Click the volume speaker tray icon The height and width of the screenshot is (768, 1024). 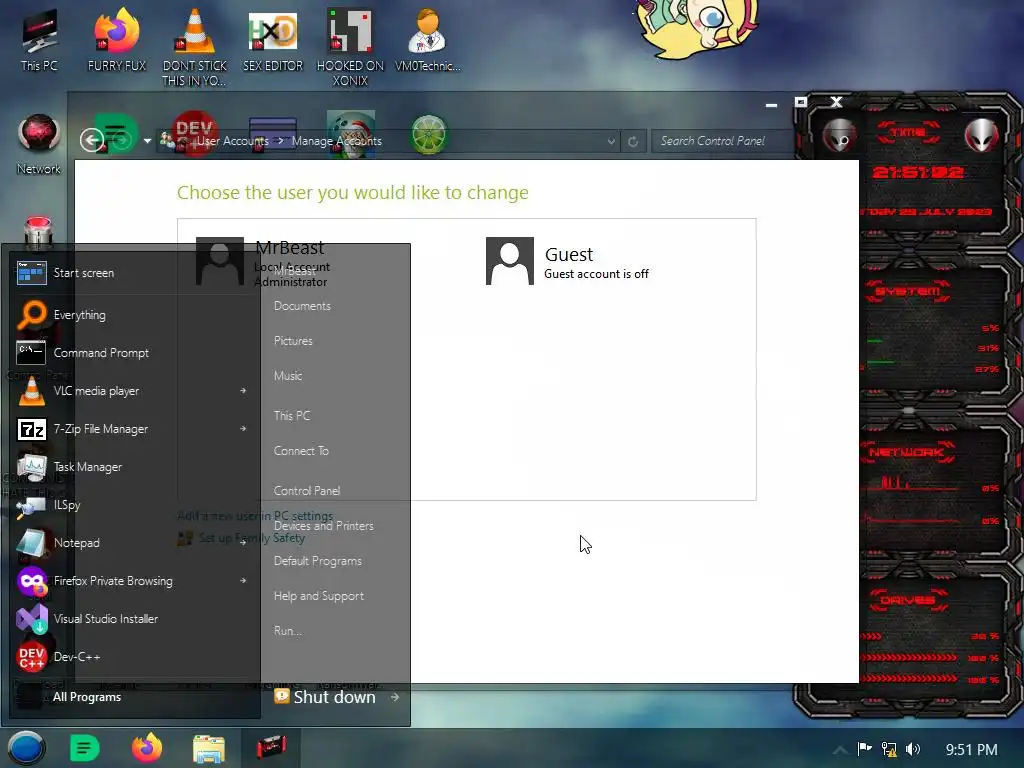point(913,749)
